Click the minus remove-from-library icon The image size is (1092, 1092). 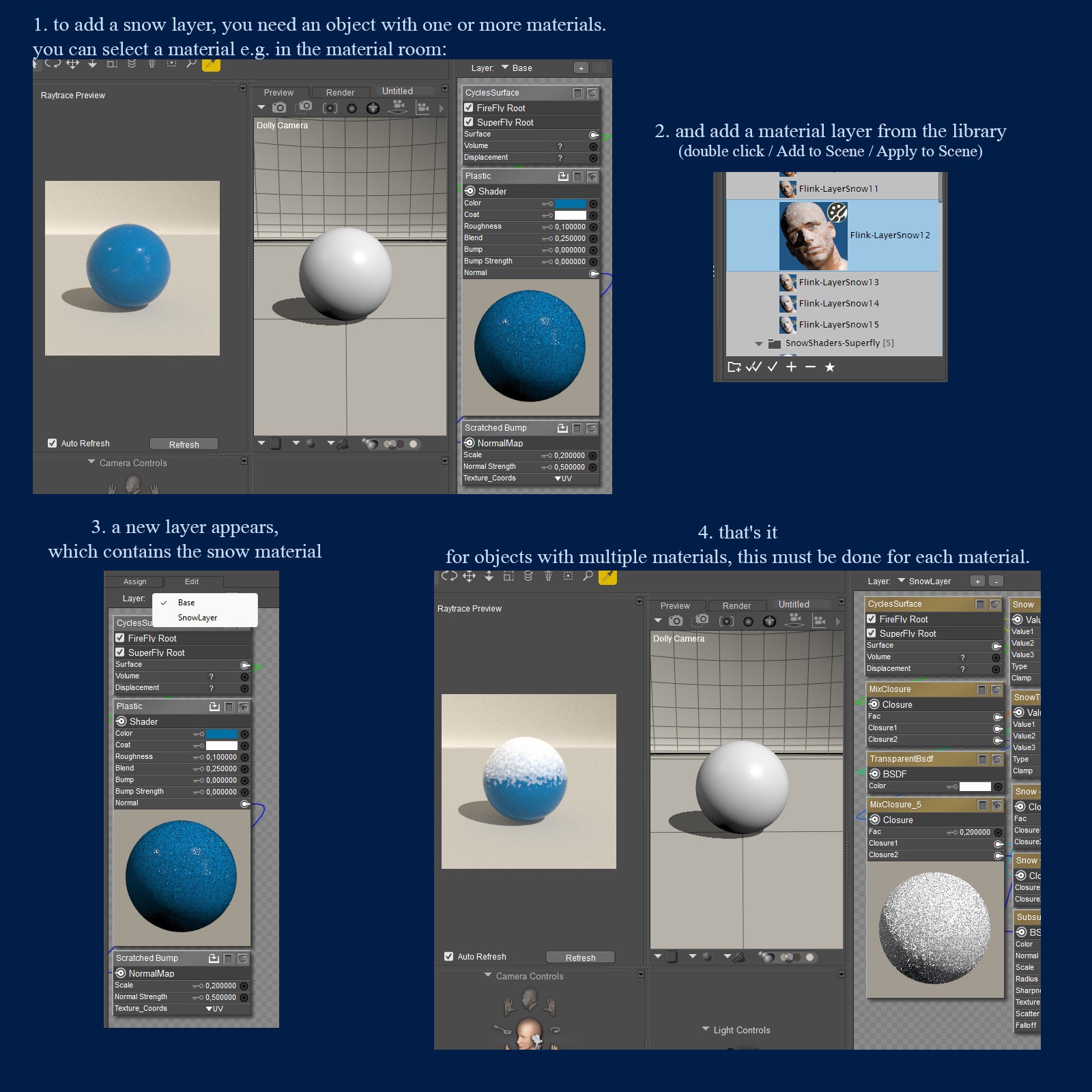coord(810,367)
